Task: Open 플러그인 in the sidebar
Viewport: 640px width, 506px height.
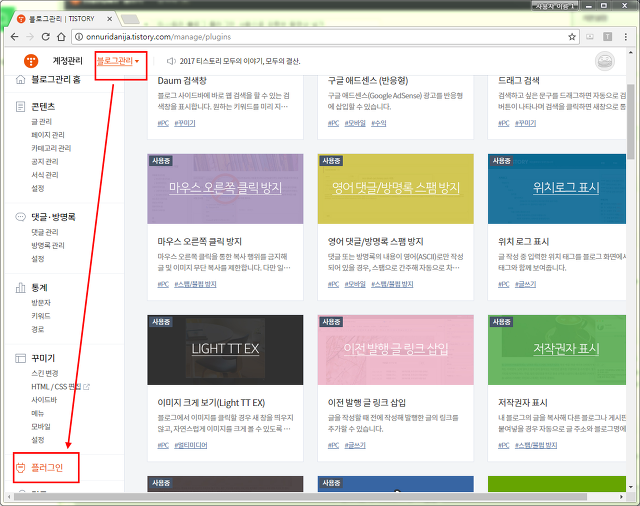Action: (47, 468)
